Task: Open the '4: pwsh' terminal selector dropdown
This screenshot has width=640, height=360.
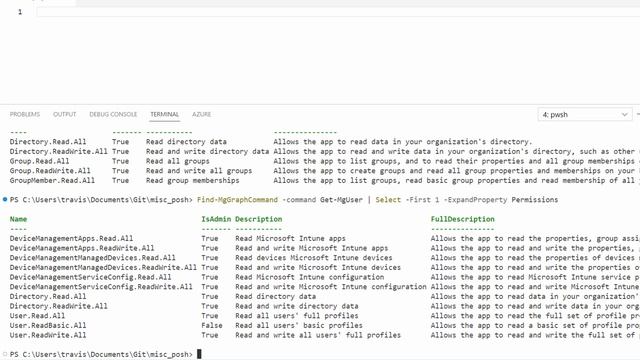Action: (584, 115)
